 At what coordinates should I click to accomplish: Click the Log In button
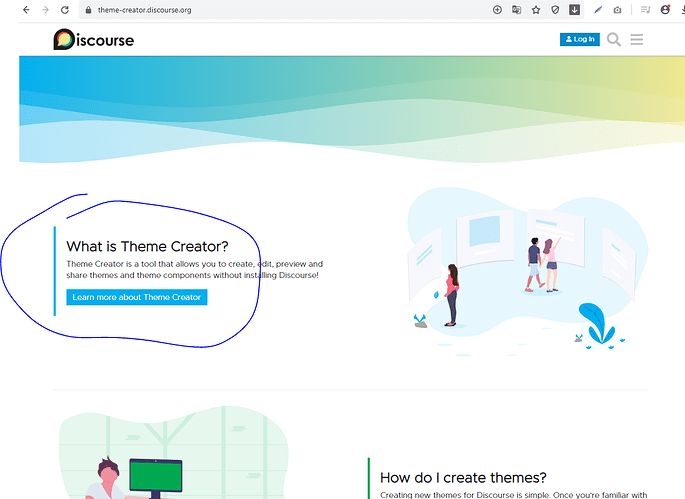pyautogui.click(x=580, y=39)
